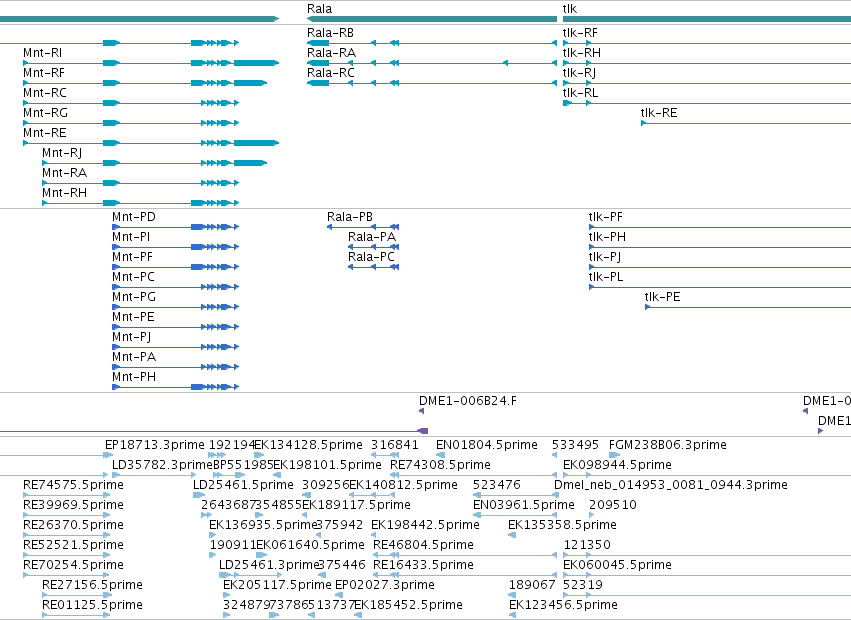Select the Rala gene label
851x620 pixels.
pos(319,9)
